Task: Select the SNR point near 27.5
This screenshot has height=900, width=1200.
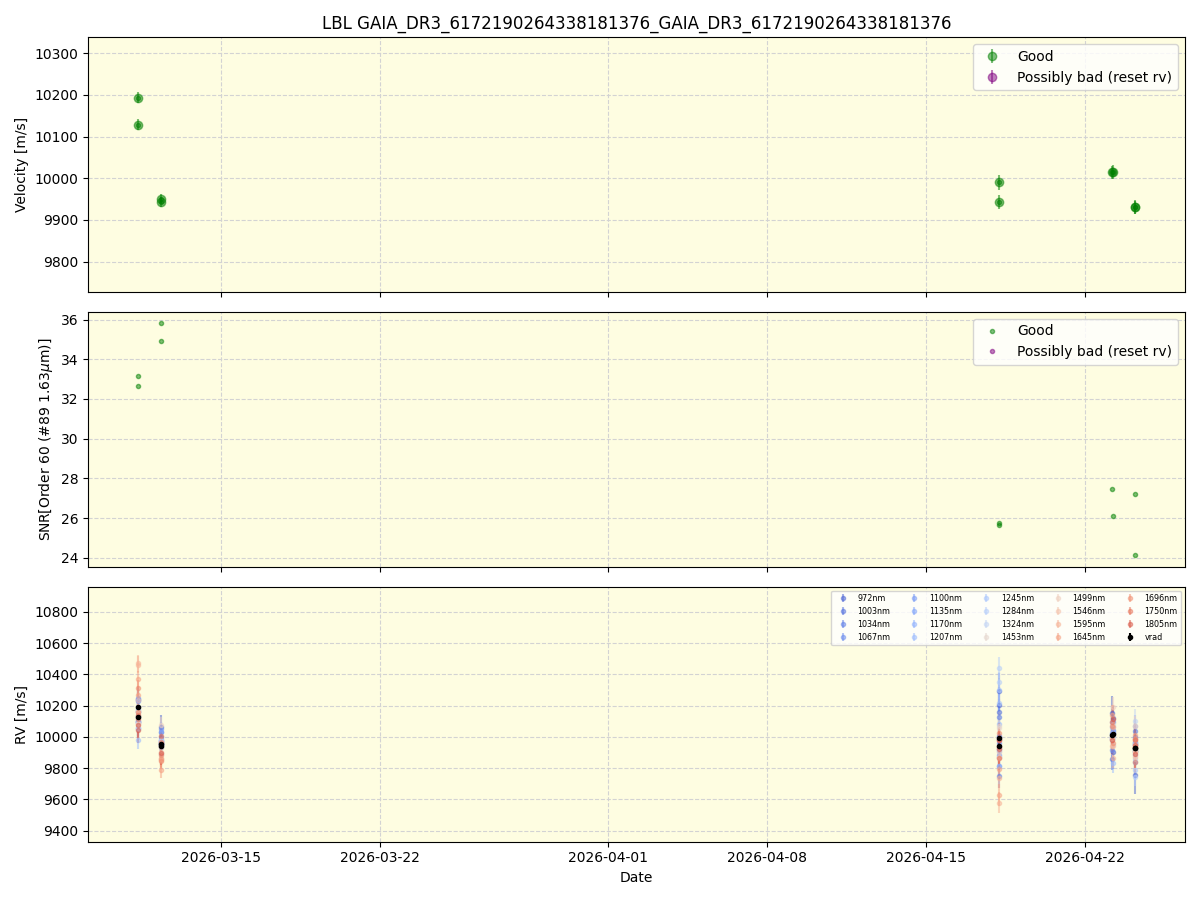Action: (x=1112, y=489)
